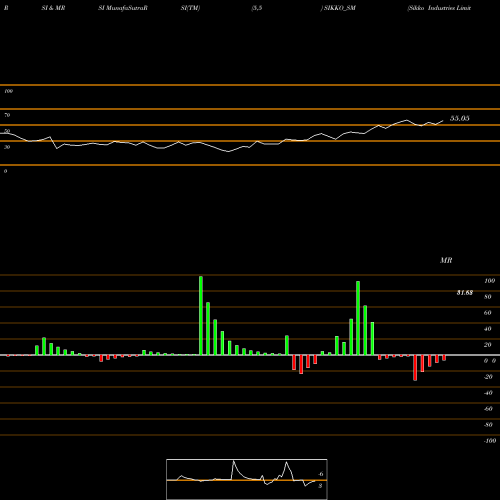
Task: Click the SI MunafaSutraR header text
Action: 123,8
